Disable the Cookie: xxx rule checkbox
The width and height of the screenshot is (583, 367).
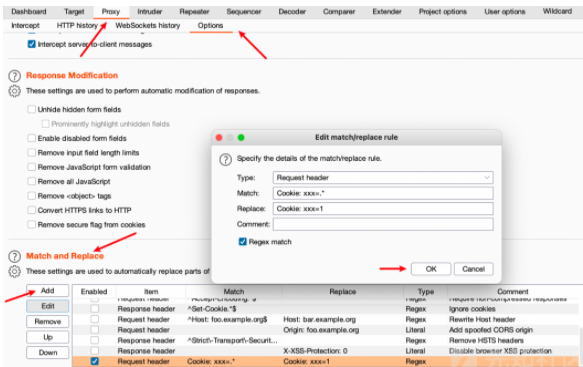coord(95,361)
